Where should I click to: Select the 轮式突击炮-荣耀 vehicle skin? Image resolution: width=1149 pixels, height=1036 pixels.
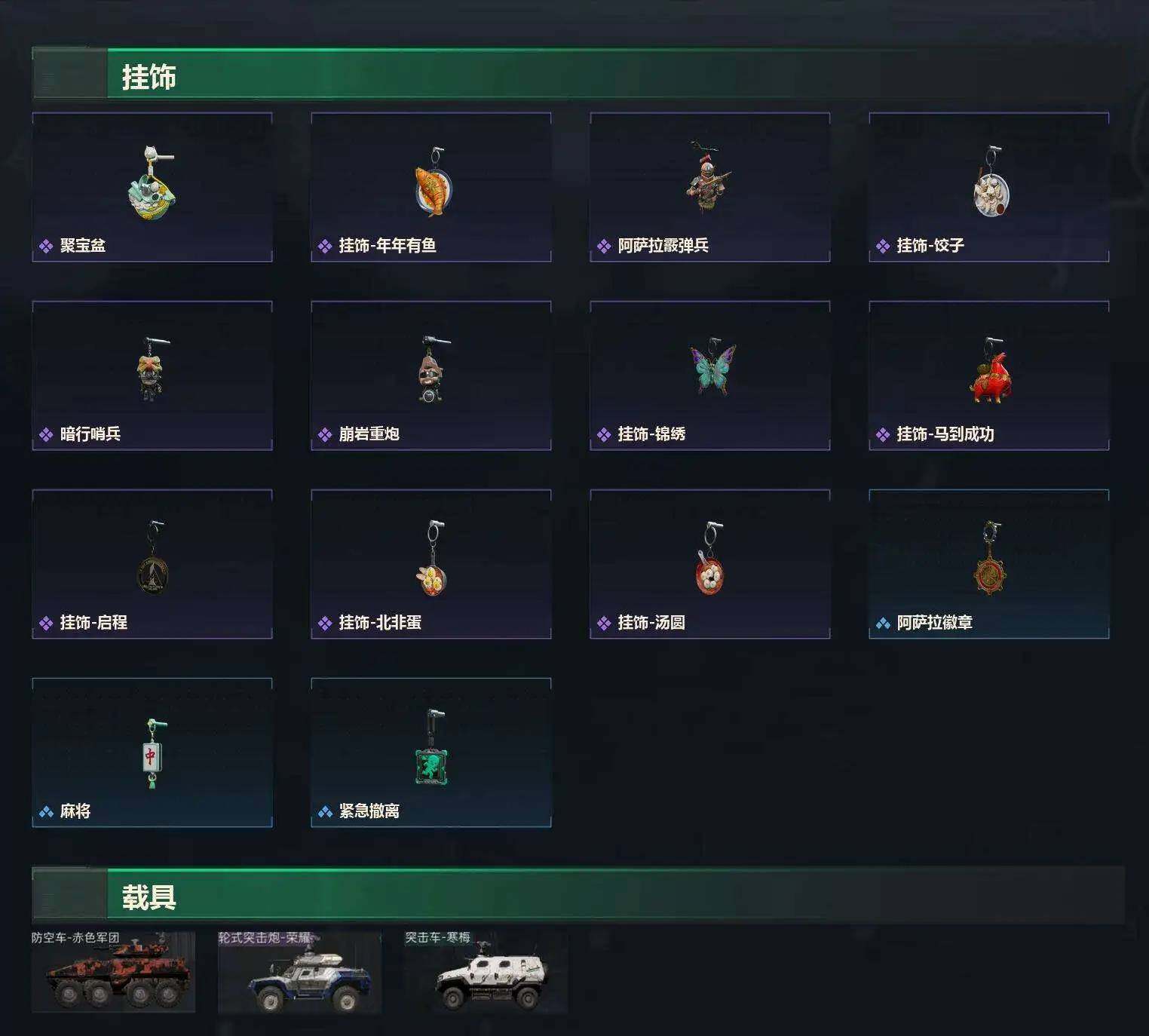click(299, 972)
